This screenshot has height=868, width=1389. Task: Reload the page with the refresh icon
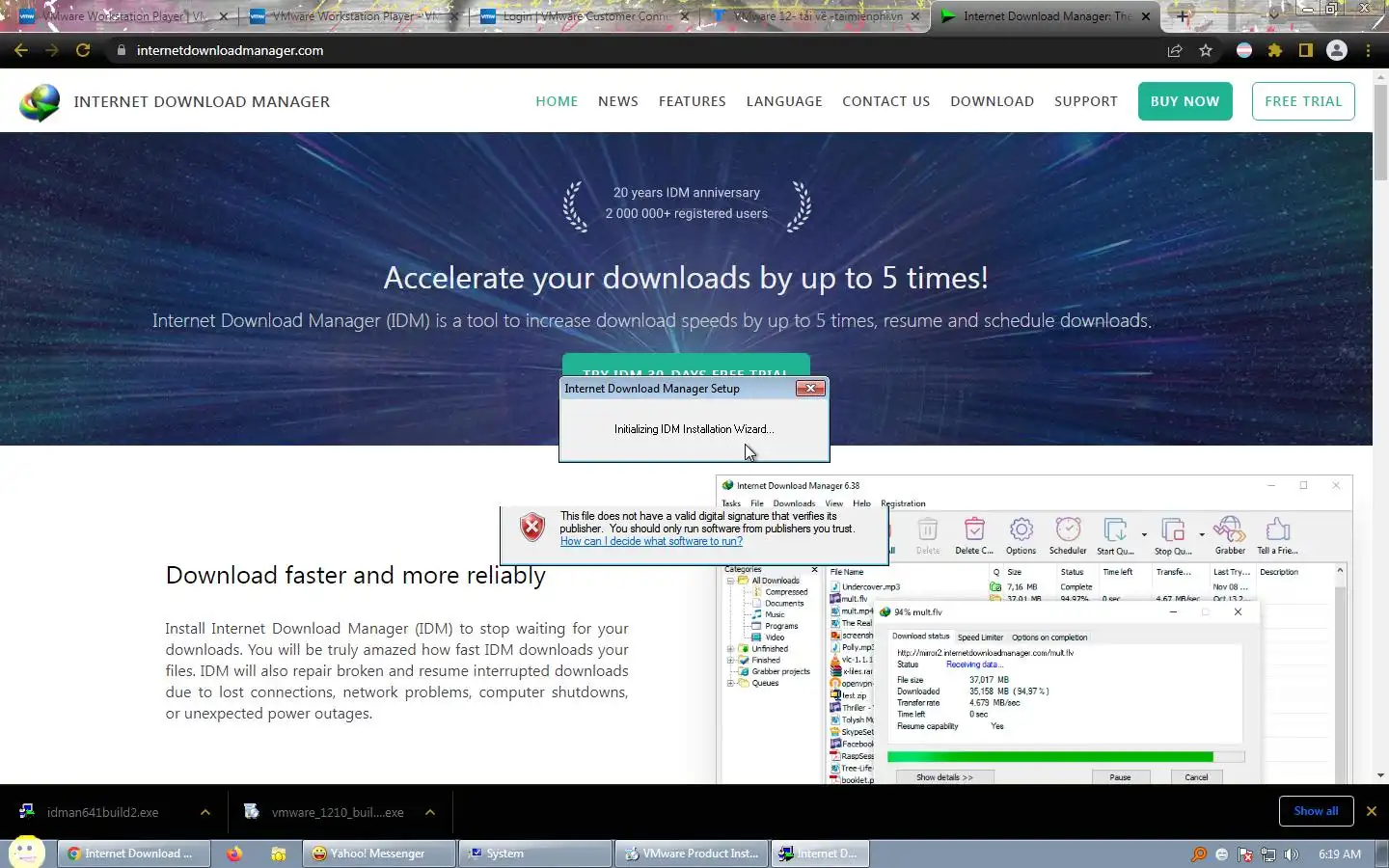coord(83,50)
